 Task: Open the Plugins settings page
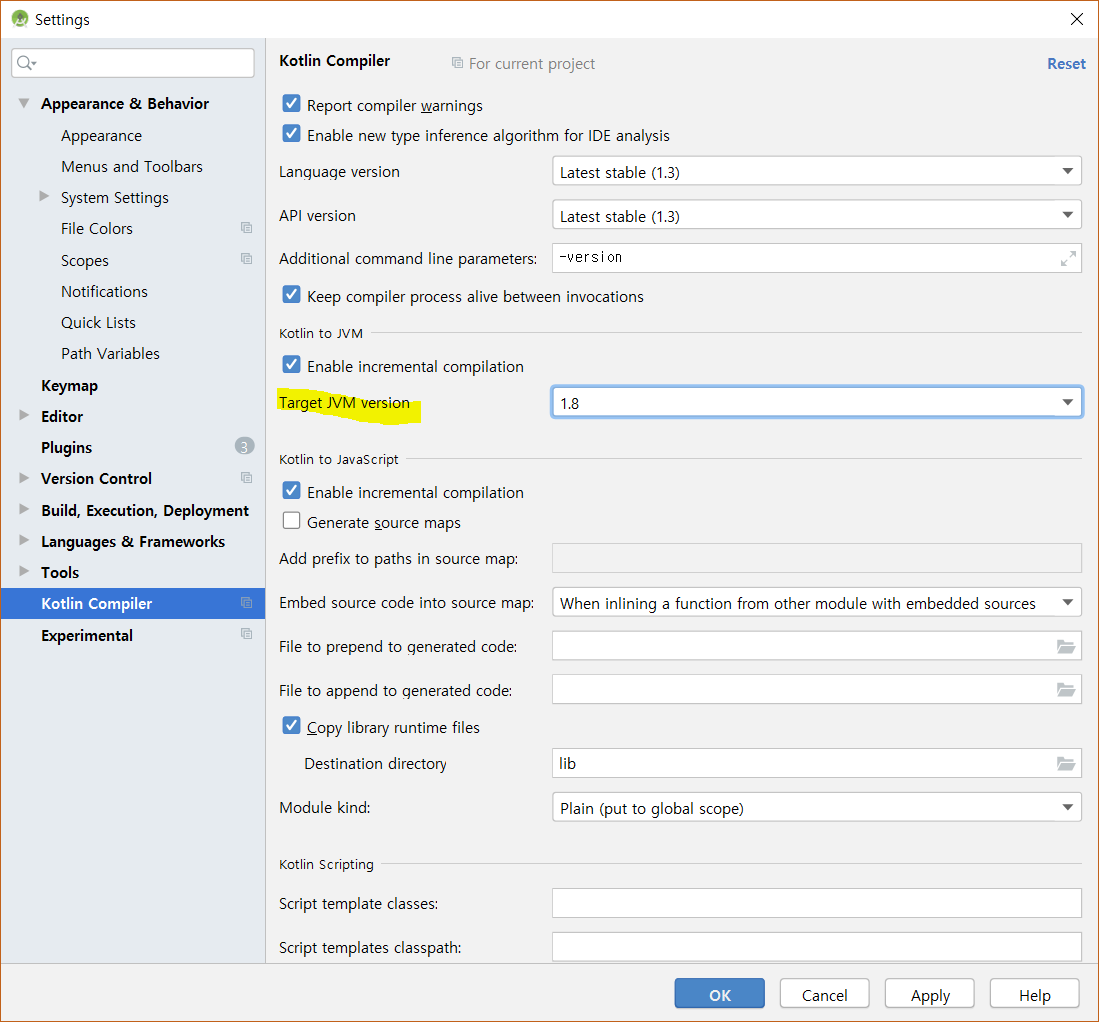[x=67, y=447]
